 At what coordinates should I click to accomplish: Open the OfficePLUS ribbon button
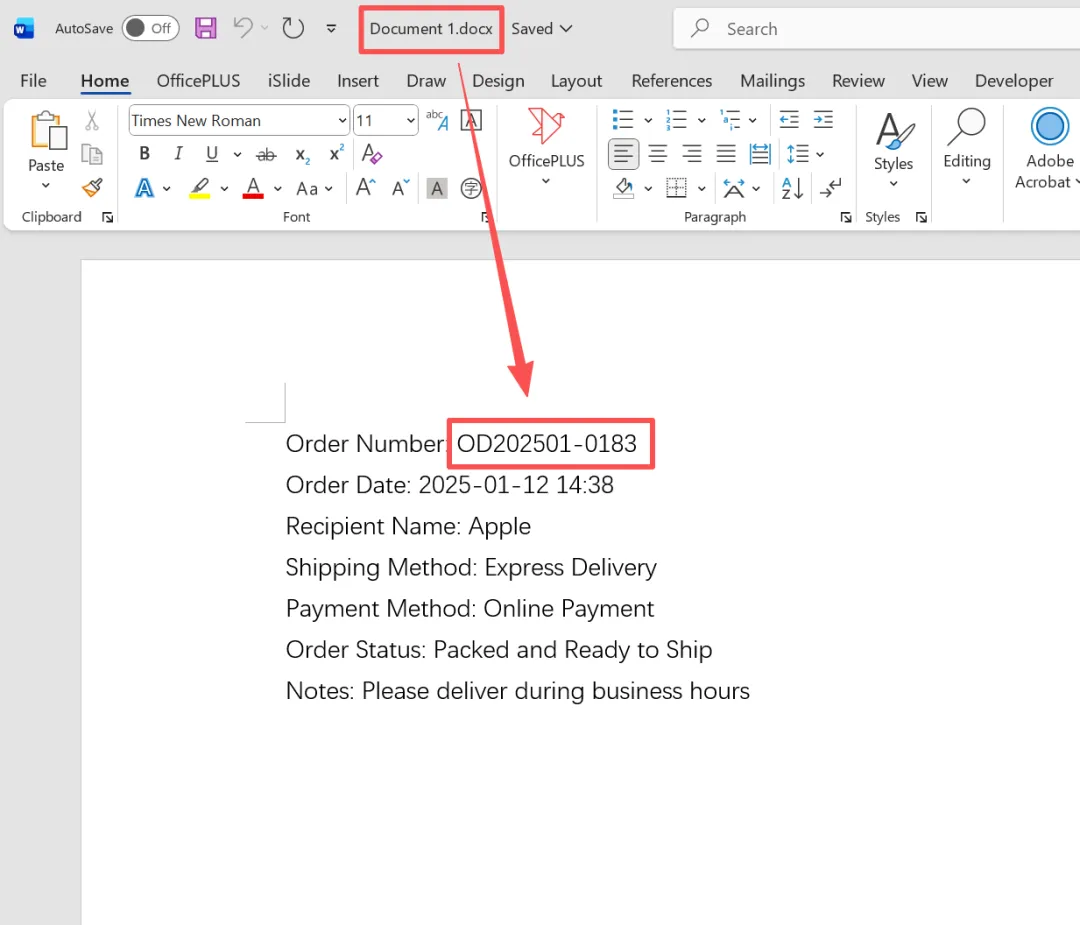[x=546, y=146]
